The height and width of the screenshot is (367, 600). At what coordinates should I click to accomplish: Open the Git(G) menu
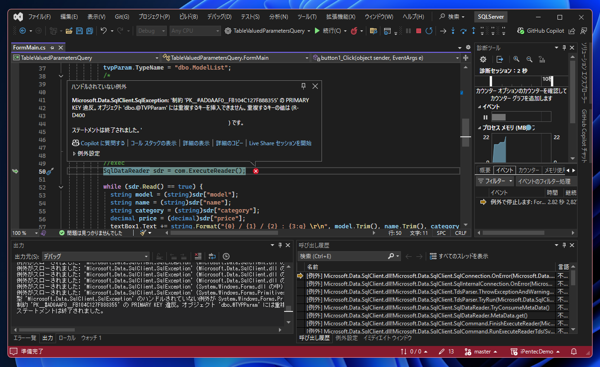point(122,17)
